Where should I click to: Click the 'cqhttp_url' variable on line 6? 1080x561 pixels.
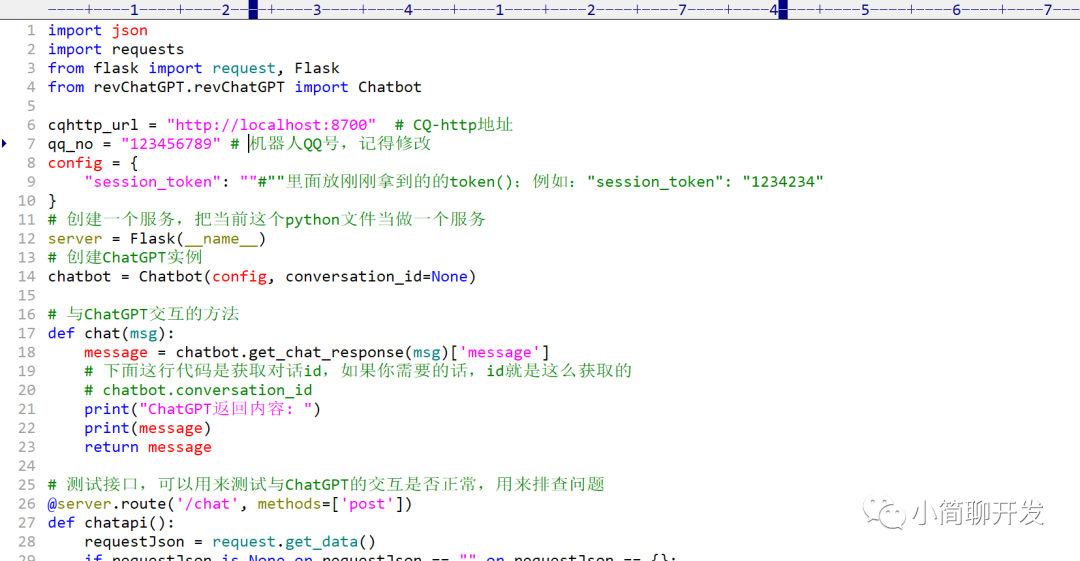pos(93,125)
